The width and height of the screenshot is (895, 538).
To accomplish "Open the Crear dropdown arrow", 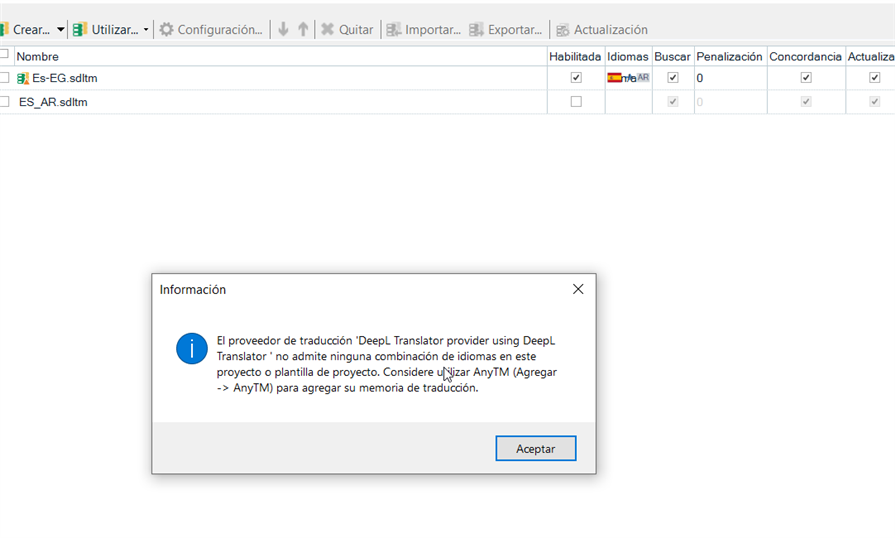I will coord(60,30).
